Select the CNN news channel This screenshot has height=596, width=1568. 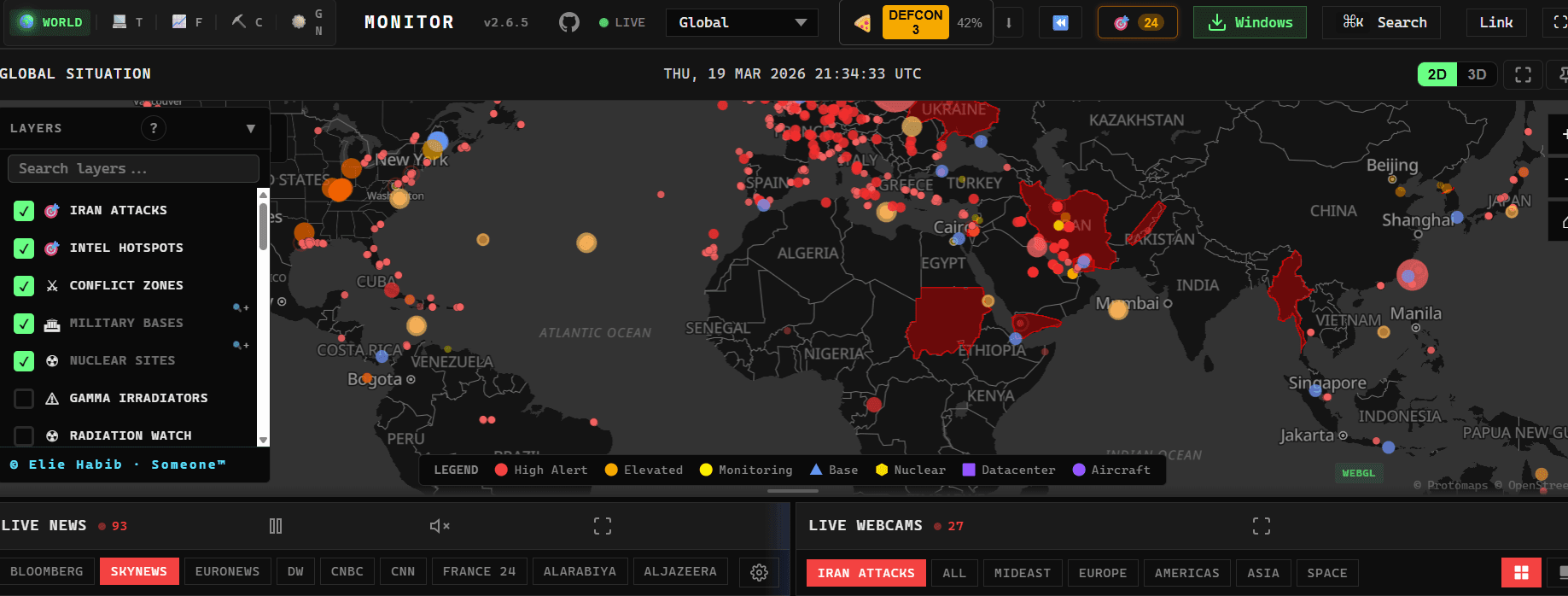pos(403,571)
